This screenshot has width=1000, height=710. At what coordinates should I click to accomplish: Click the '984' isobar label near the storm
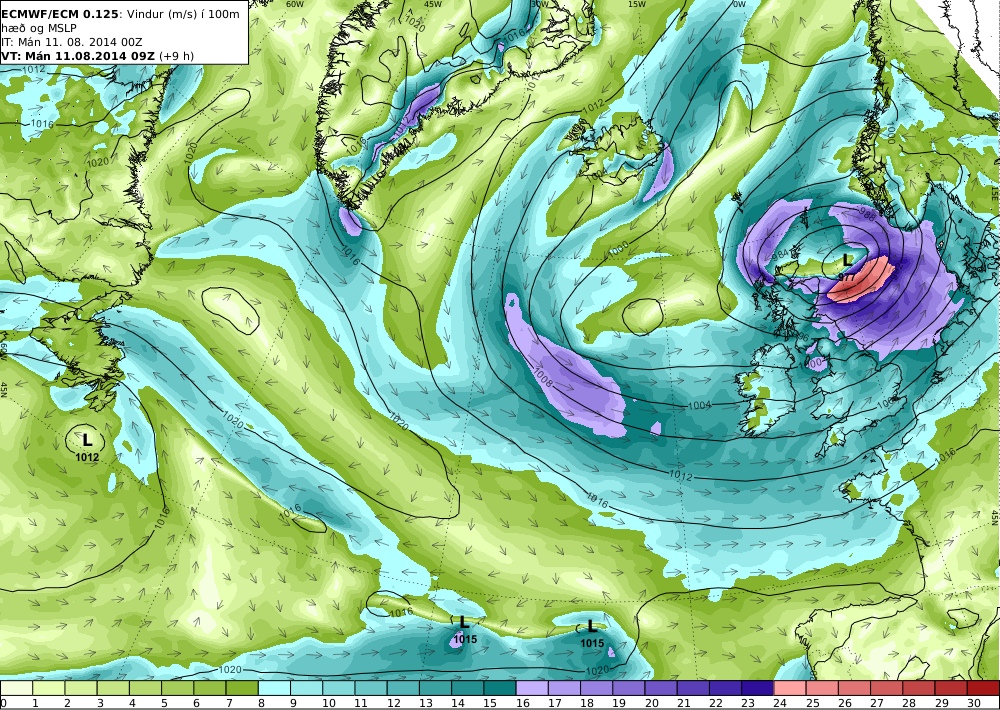coord(779,255)
